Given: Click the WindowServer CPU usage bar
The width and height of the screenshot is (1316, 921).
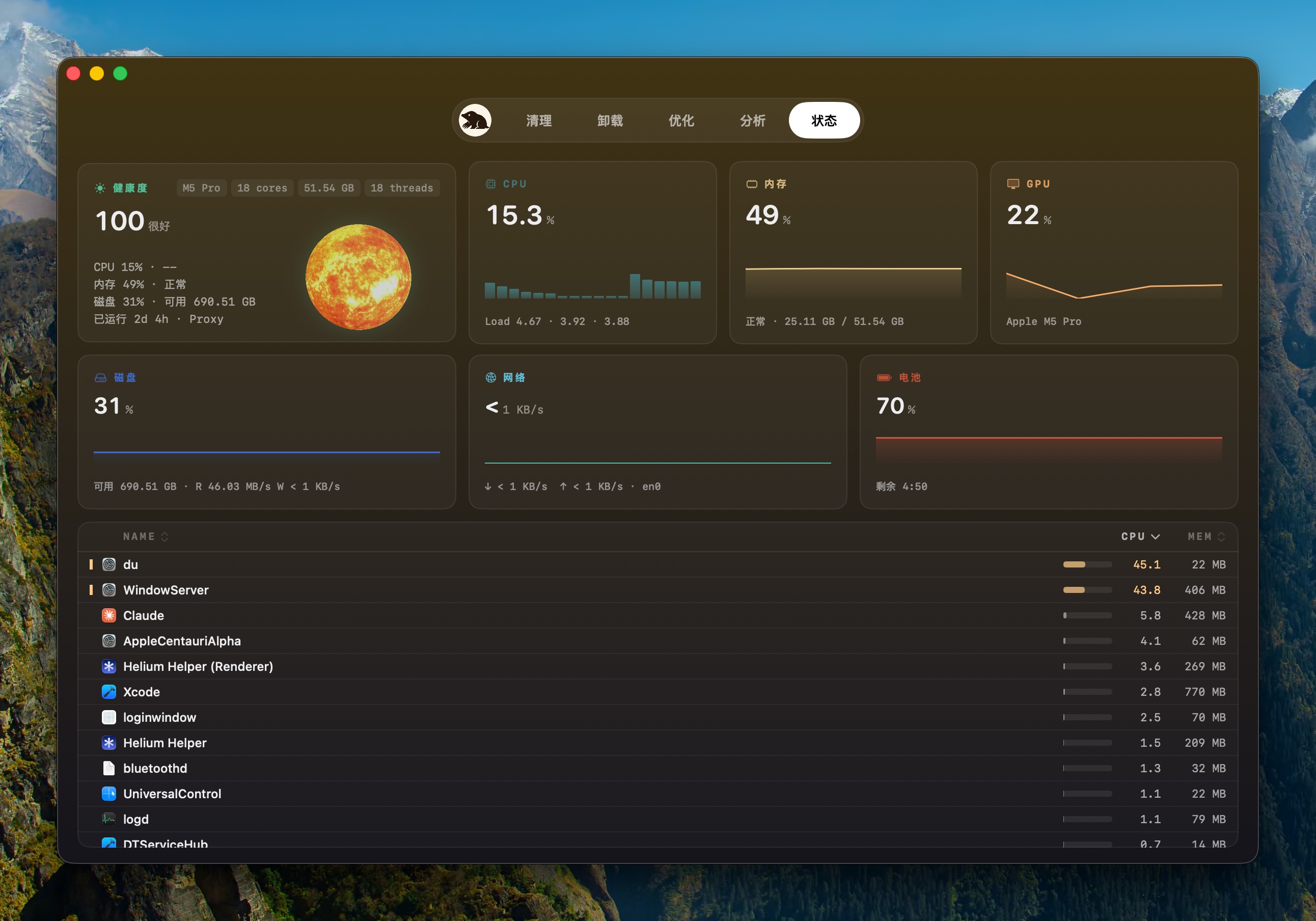Looking at the screenshot, I should click(x=1087, y=589).
